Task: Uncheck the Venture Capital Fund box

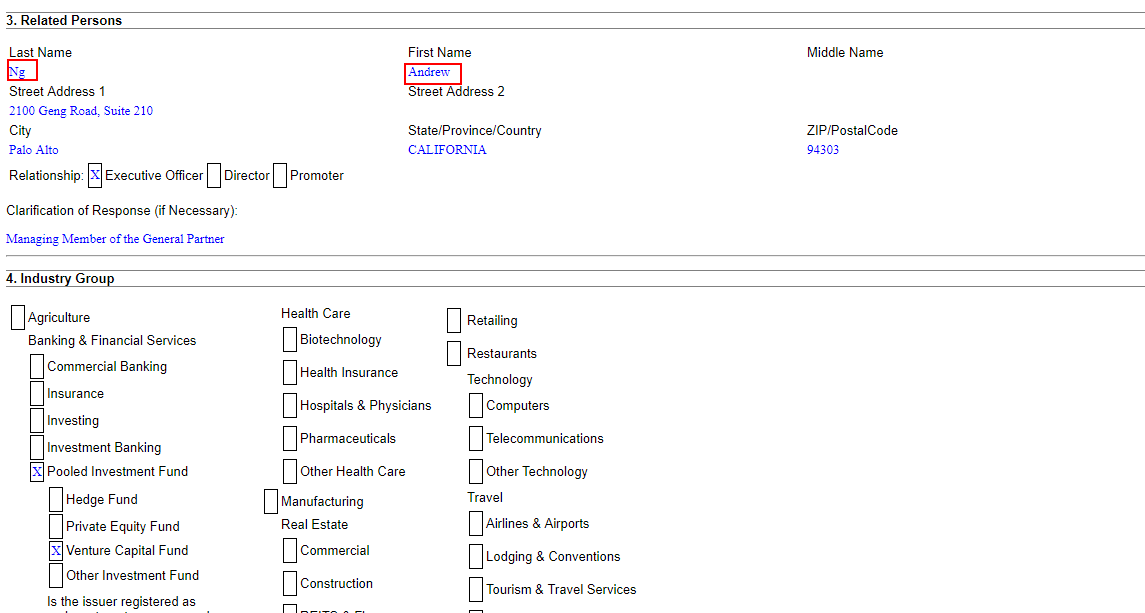Action: tap(56, 551)
